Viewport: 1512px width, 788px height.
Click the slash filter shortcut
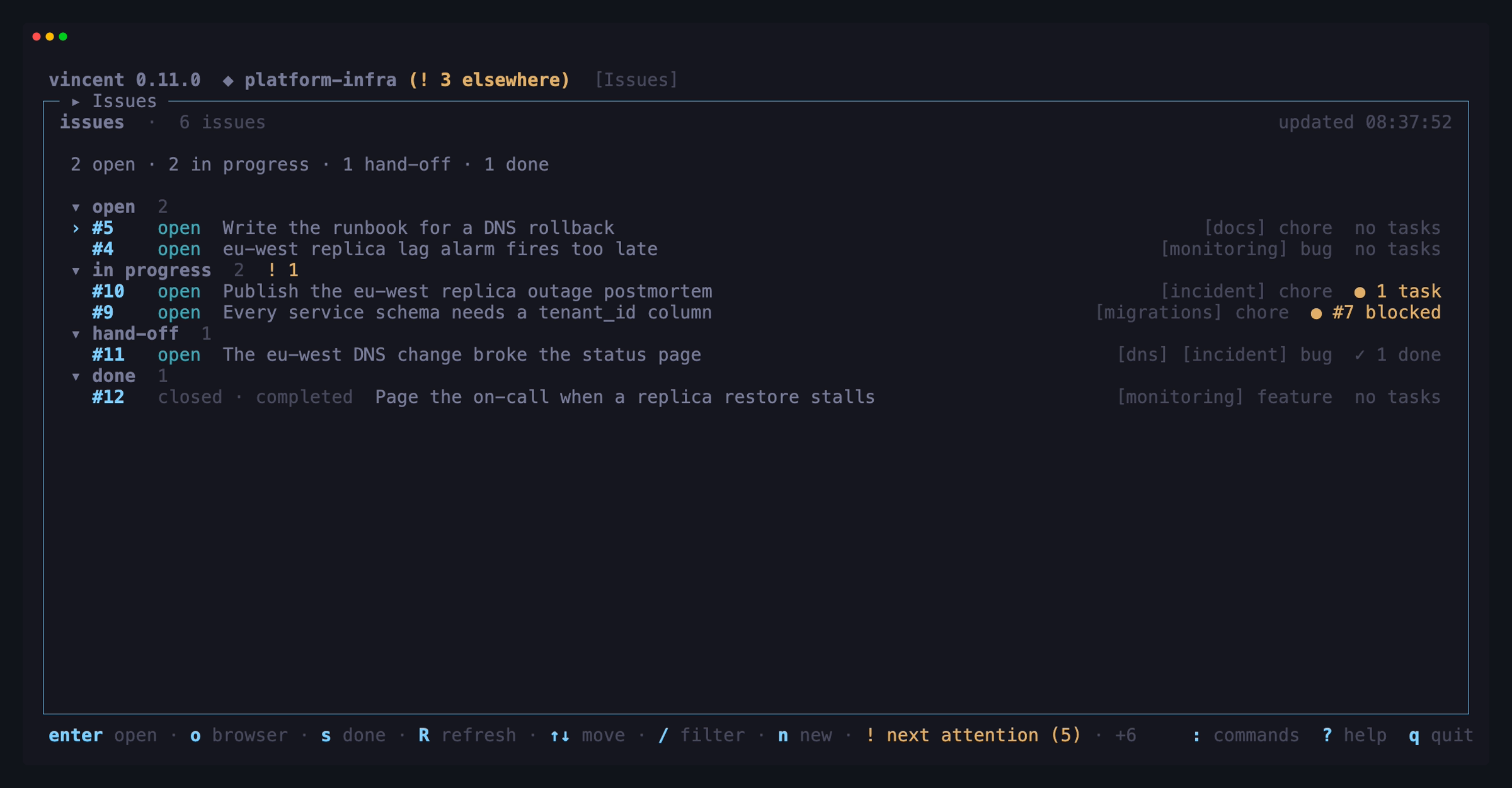pyautogui.click(x=701, y=736)
